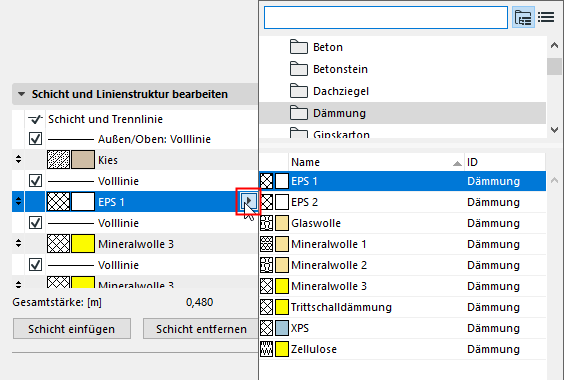The width and height of the screenshot is (564, 380).
Task: Click Trittschalldämmung hatch pattern icon
Action: [x=267, y=307]
